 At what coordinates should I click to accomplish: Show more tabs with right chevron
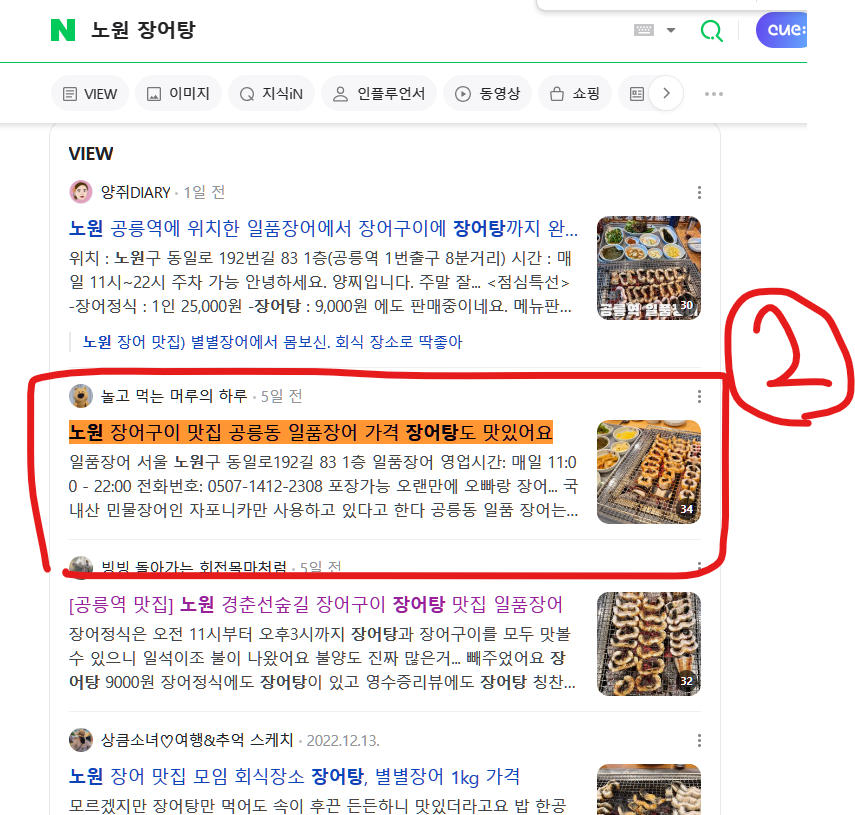coord(666,94)
